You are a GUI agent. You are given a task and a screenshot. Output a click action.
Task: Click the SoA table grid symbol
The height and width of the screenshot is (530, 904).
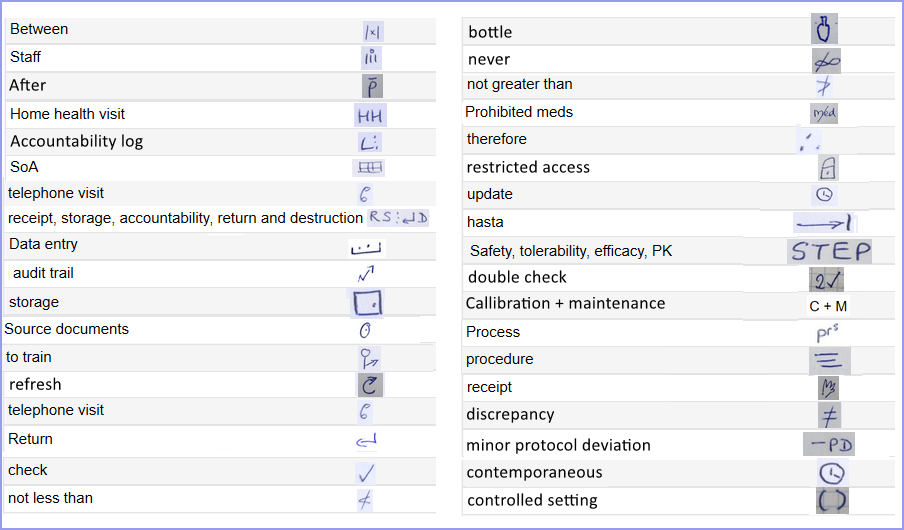[x=369, y=168]
